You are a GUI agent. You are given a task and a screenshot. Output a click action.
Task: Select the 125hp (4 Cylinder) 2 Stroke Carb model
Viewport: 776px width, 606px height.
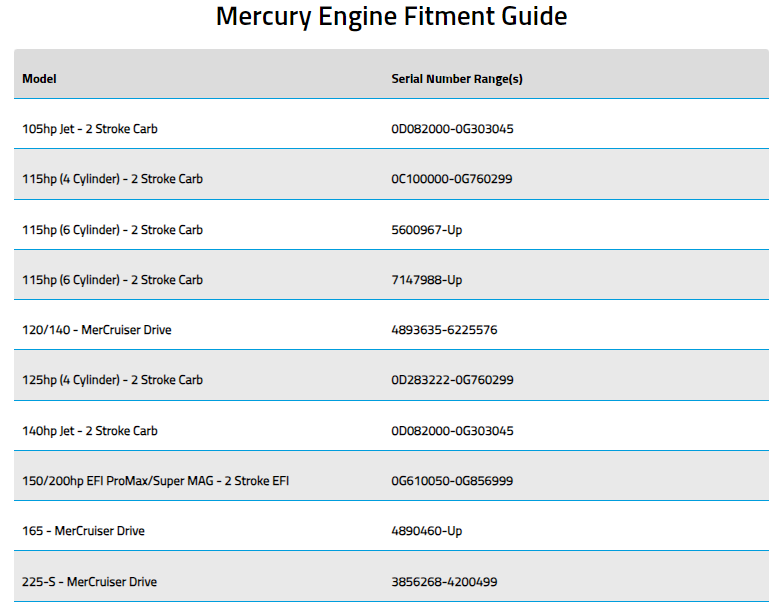click(112, 380)
